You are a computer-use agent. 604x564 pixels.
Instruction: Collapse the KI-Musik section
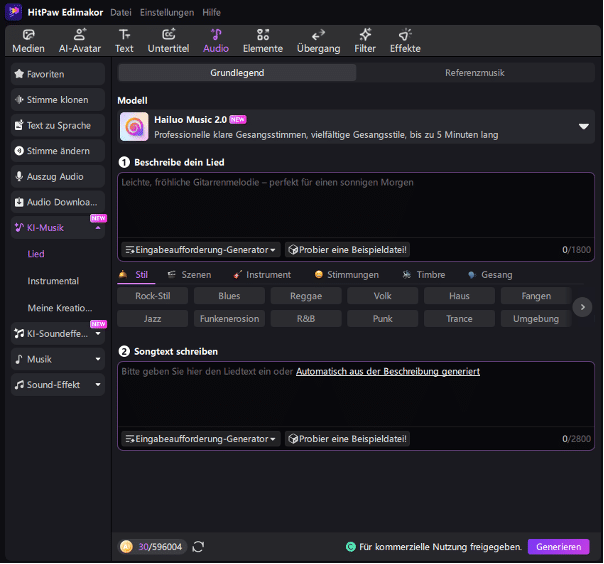98,228
